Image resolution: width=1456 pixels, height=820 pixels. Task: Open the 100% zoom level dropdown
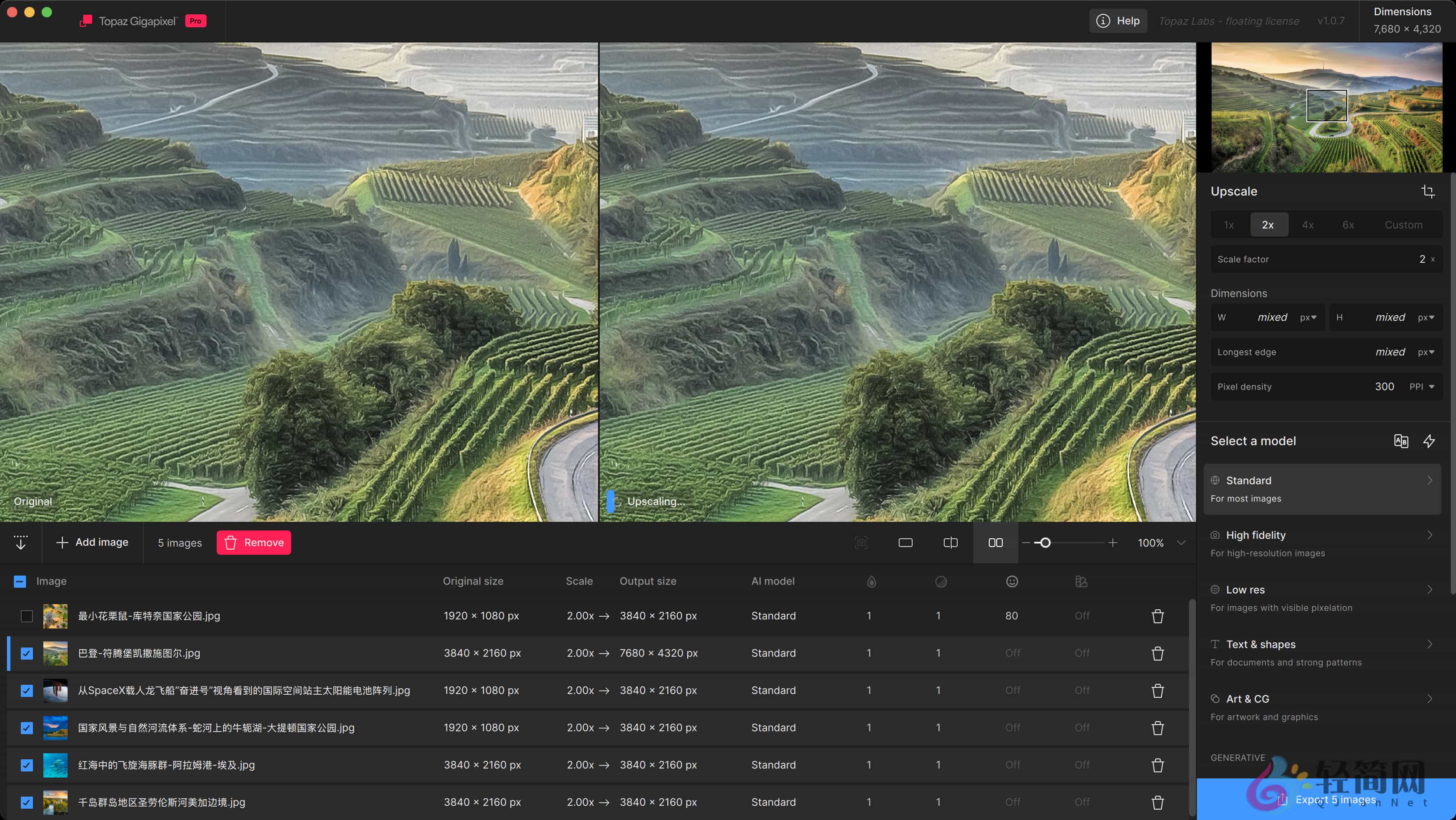[1181, 543]
